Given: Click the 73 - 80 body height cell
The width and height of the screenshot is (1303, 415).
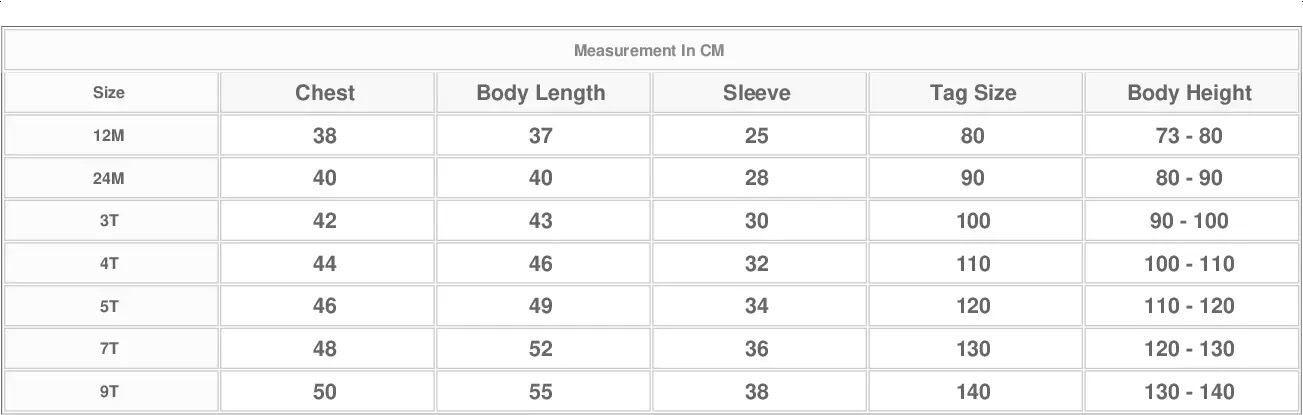Looking at the screenshot, I should point(1189,136).
